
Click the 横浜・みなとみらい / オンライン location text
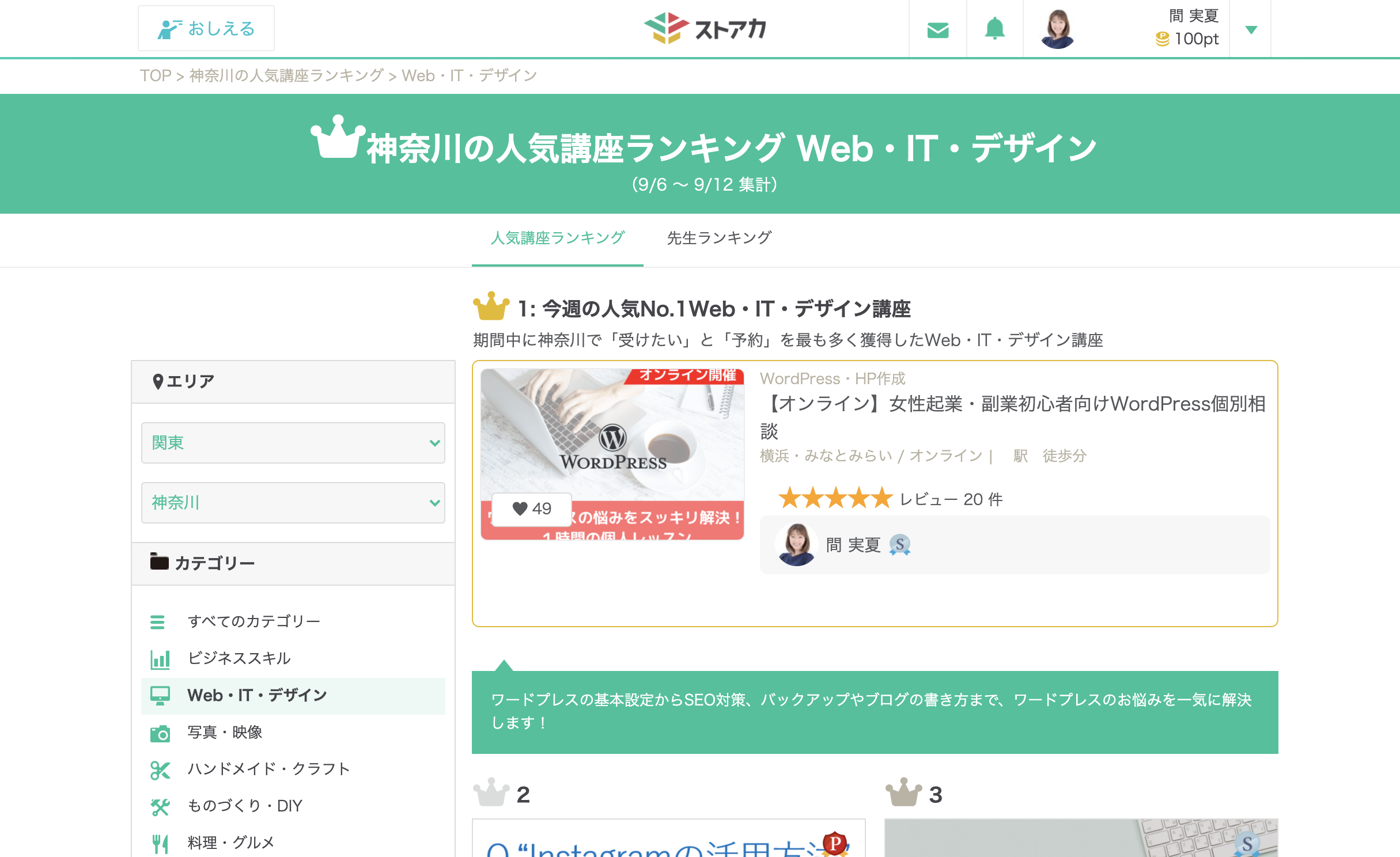871,456
